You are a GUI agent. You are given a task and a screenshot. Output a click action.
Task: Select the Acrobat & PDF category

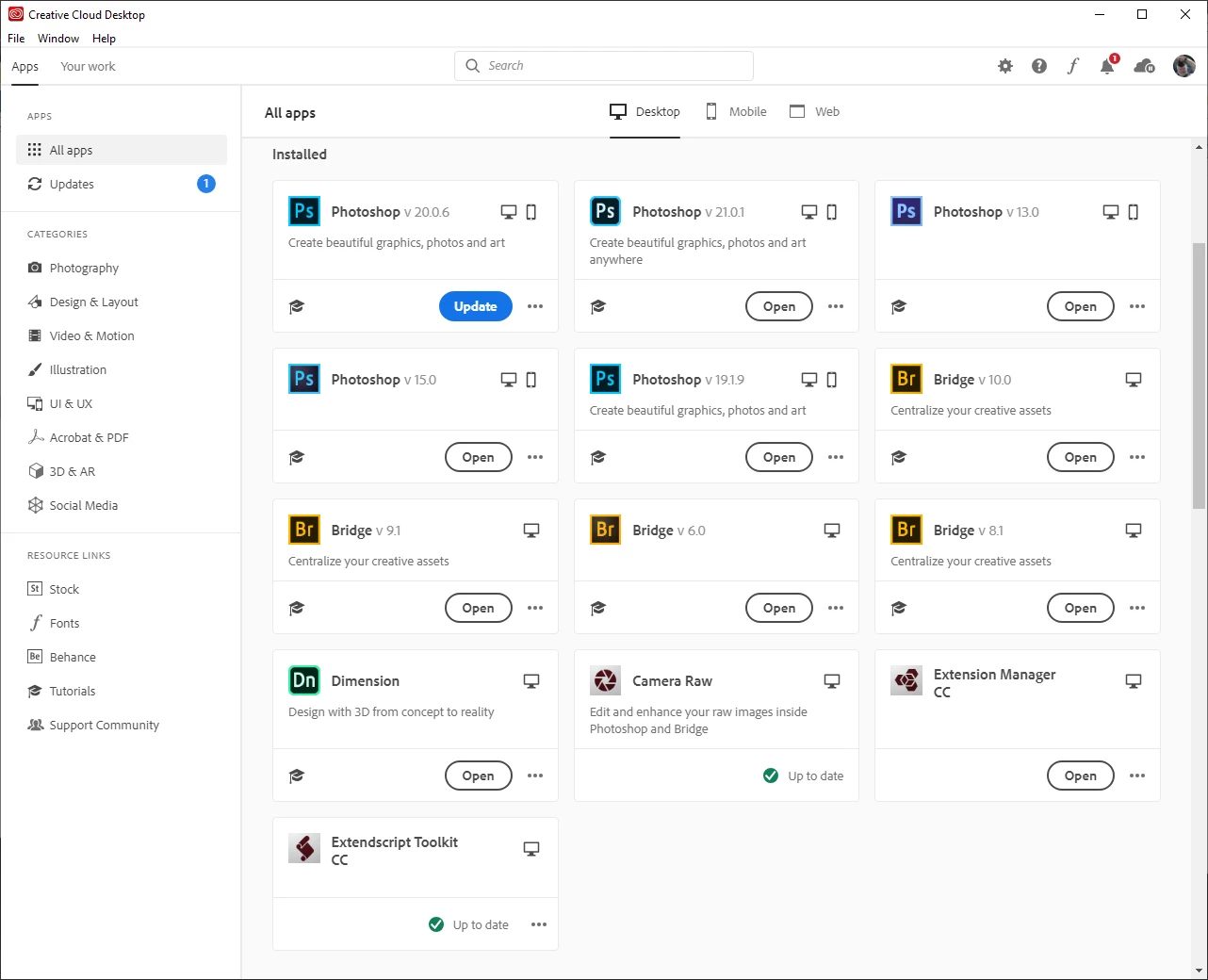tap(122, 437)
